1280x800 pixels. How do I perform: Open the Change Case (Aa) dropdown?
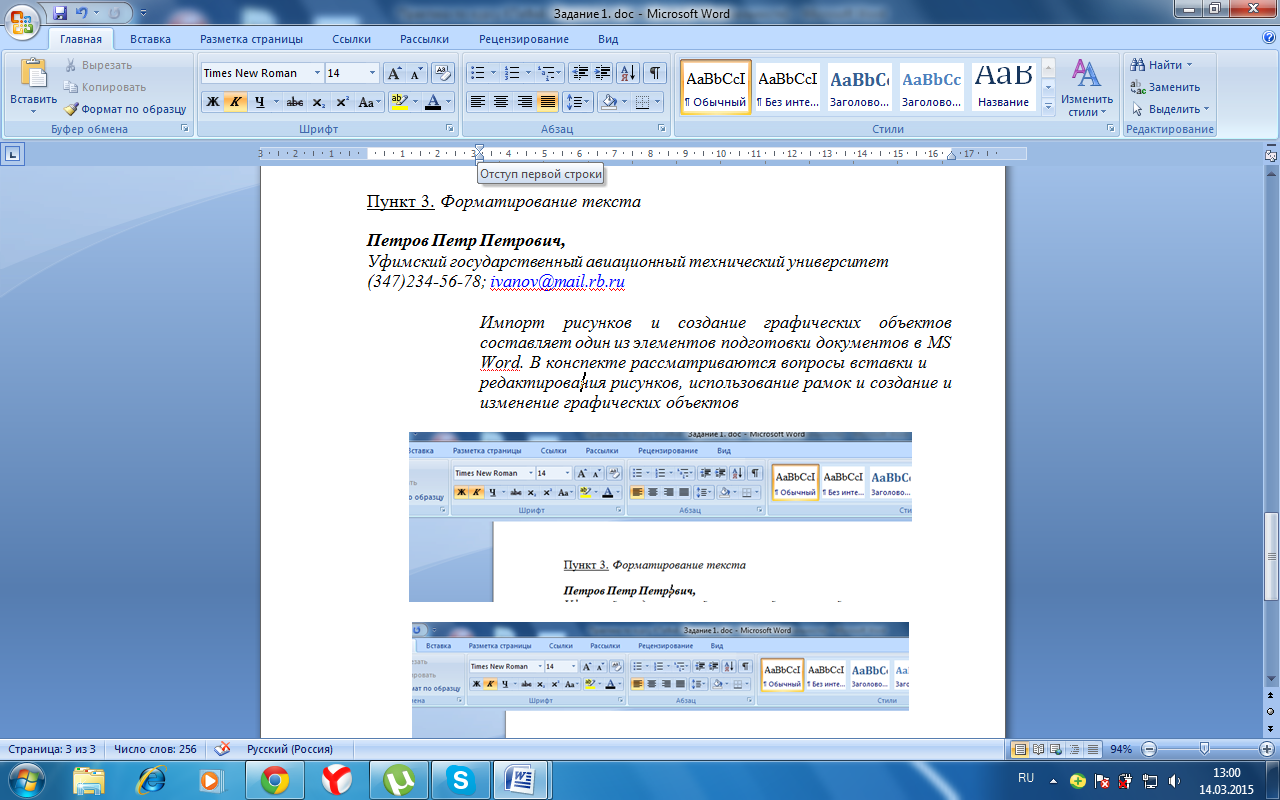tap(370, 102)
